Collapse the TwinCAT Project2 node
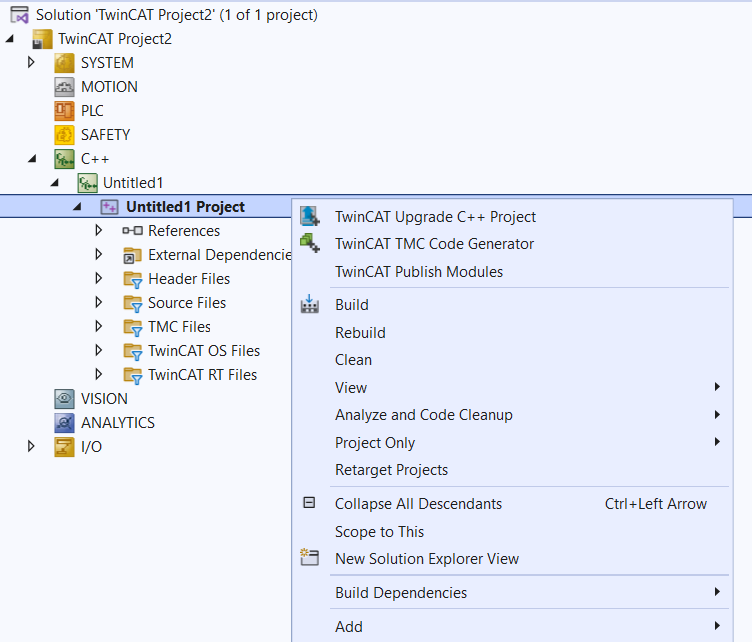 (10, 39)
